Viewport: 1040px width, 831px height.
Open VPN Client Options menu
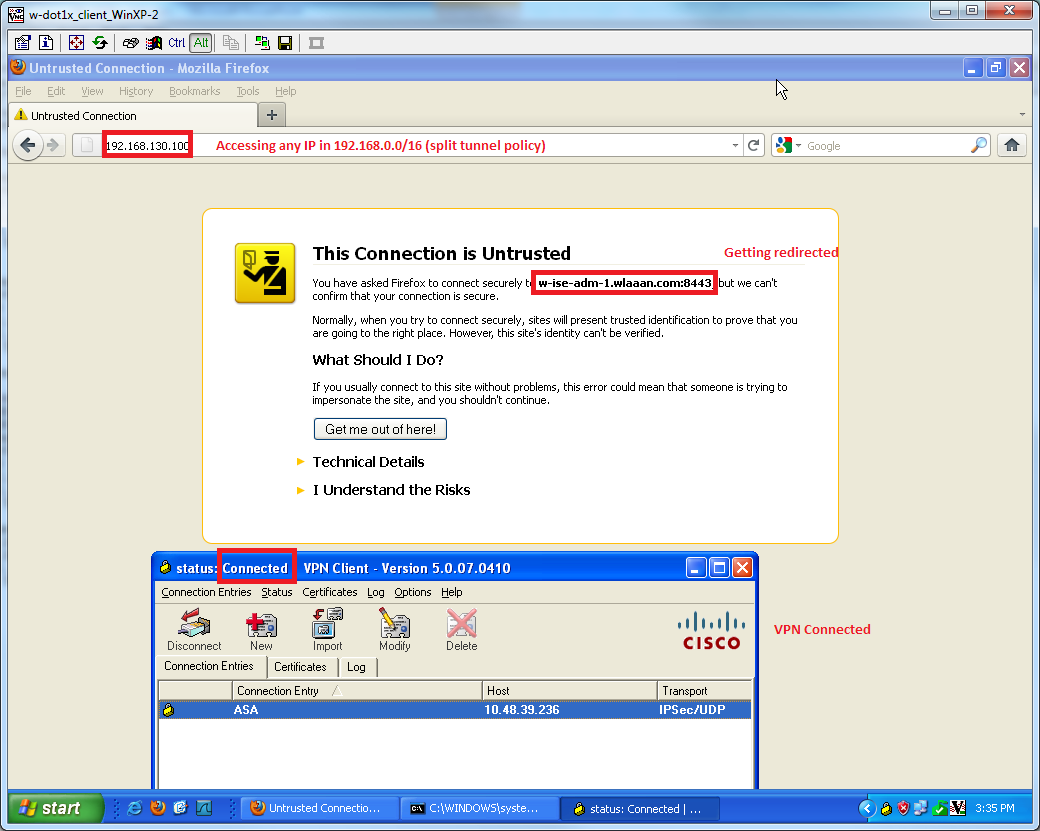point(413,592)
